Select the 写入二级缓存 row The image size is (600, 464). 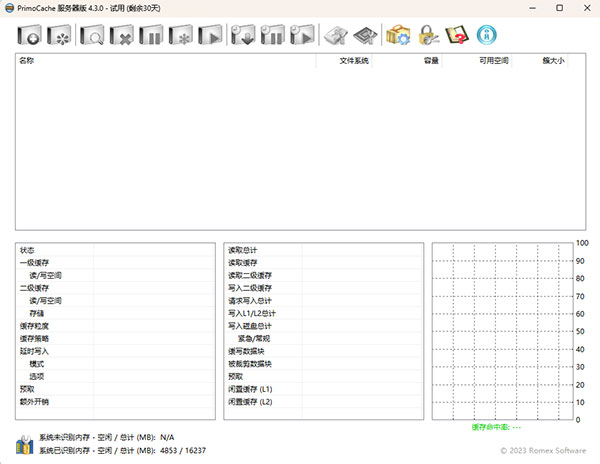(324, 288)
